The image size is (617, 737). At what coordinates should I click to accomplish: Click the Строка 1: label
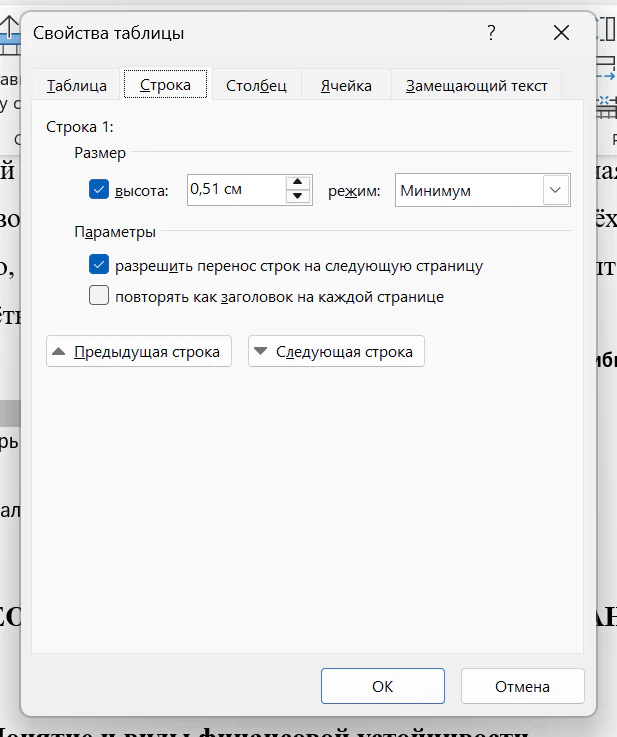pos(80,127)
